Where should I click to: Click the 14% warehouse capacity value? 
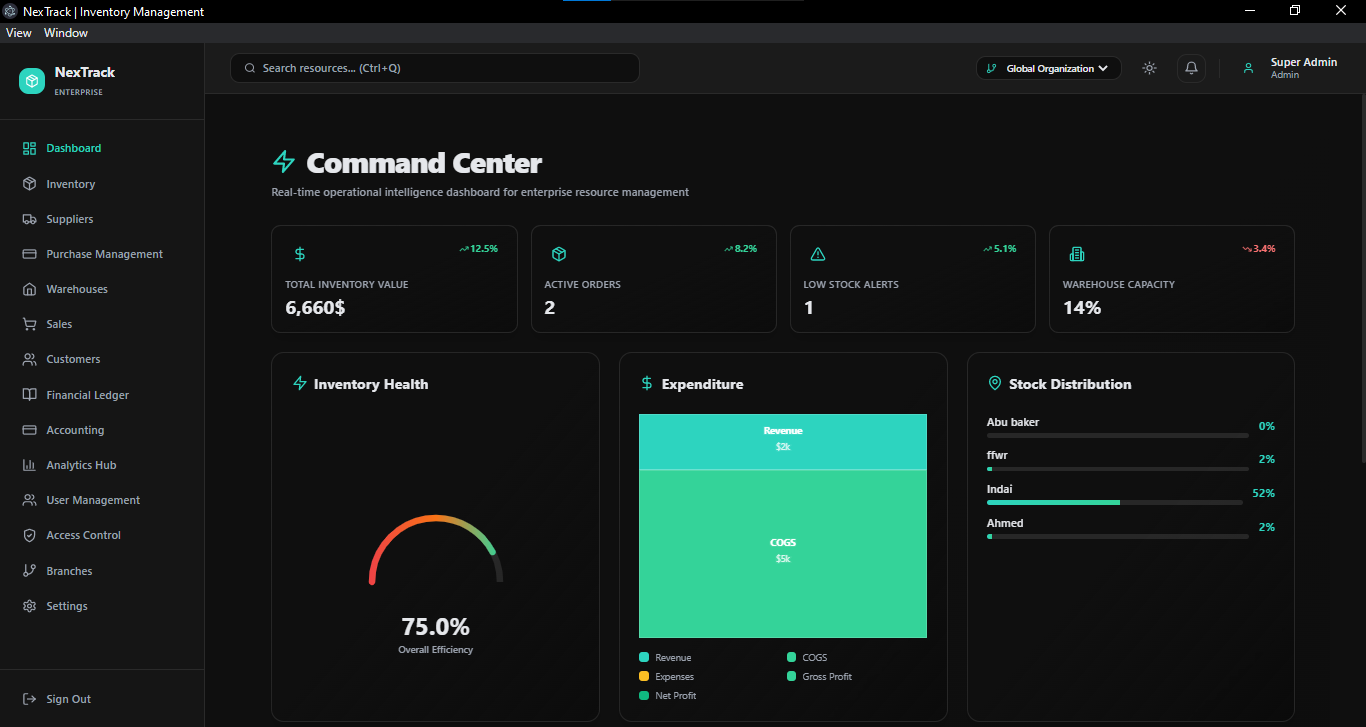[x=1082, y=308]
